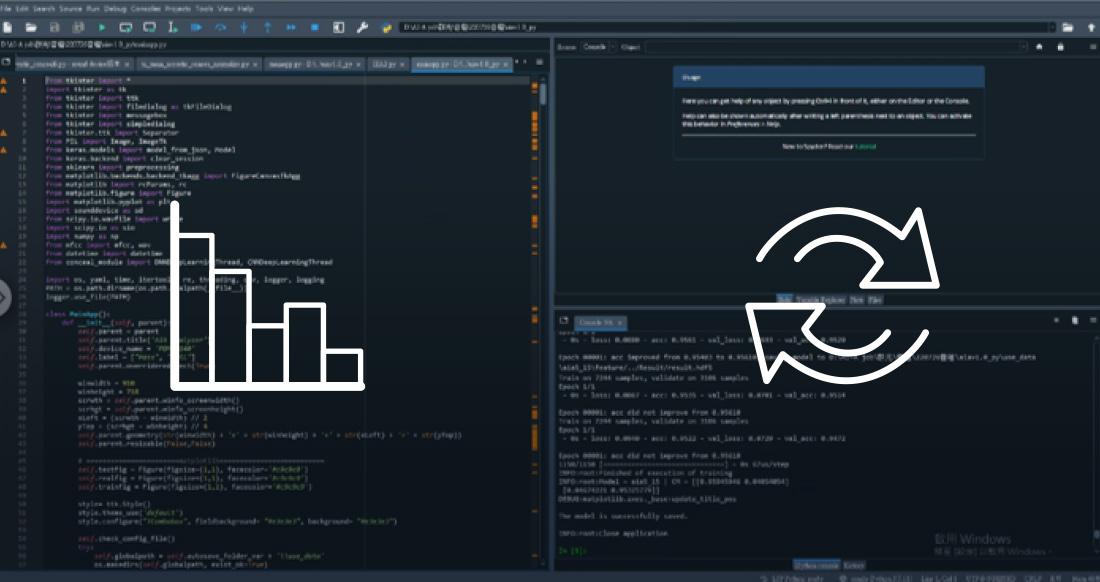Open the Source Console dropdown in Help
Viewport: 1100px width, 582px height.
(x=597, y=47)
